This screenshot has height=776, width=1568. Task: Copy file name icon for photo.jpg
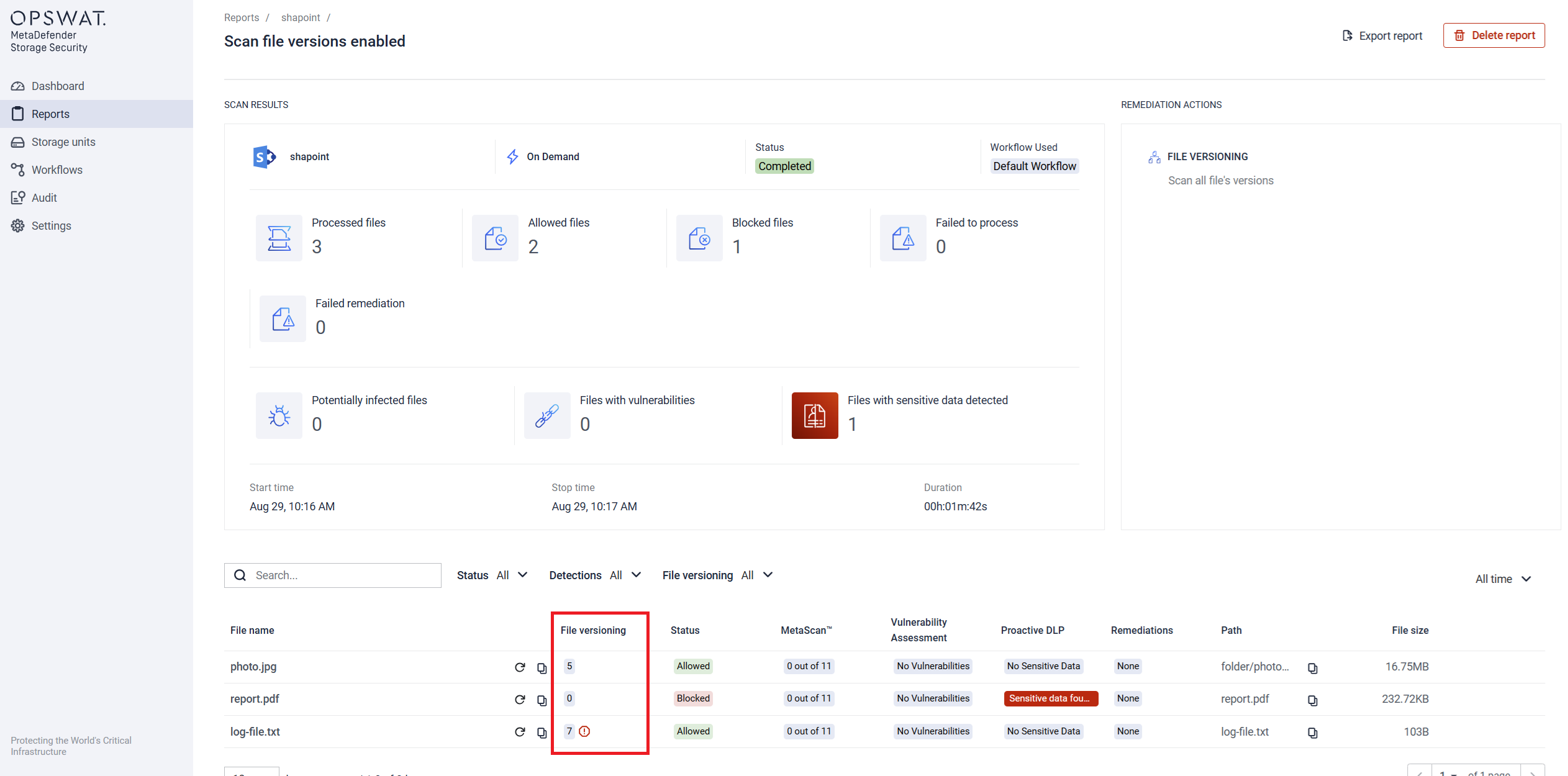coord(542,668)
